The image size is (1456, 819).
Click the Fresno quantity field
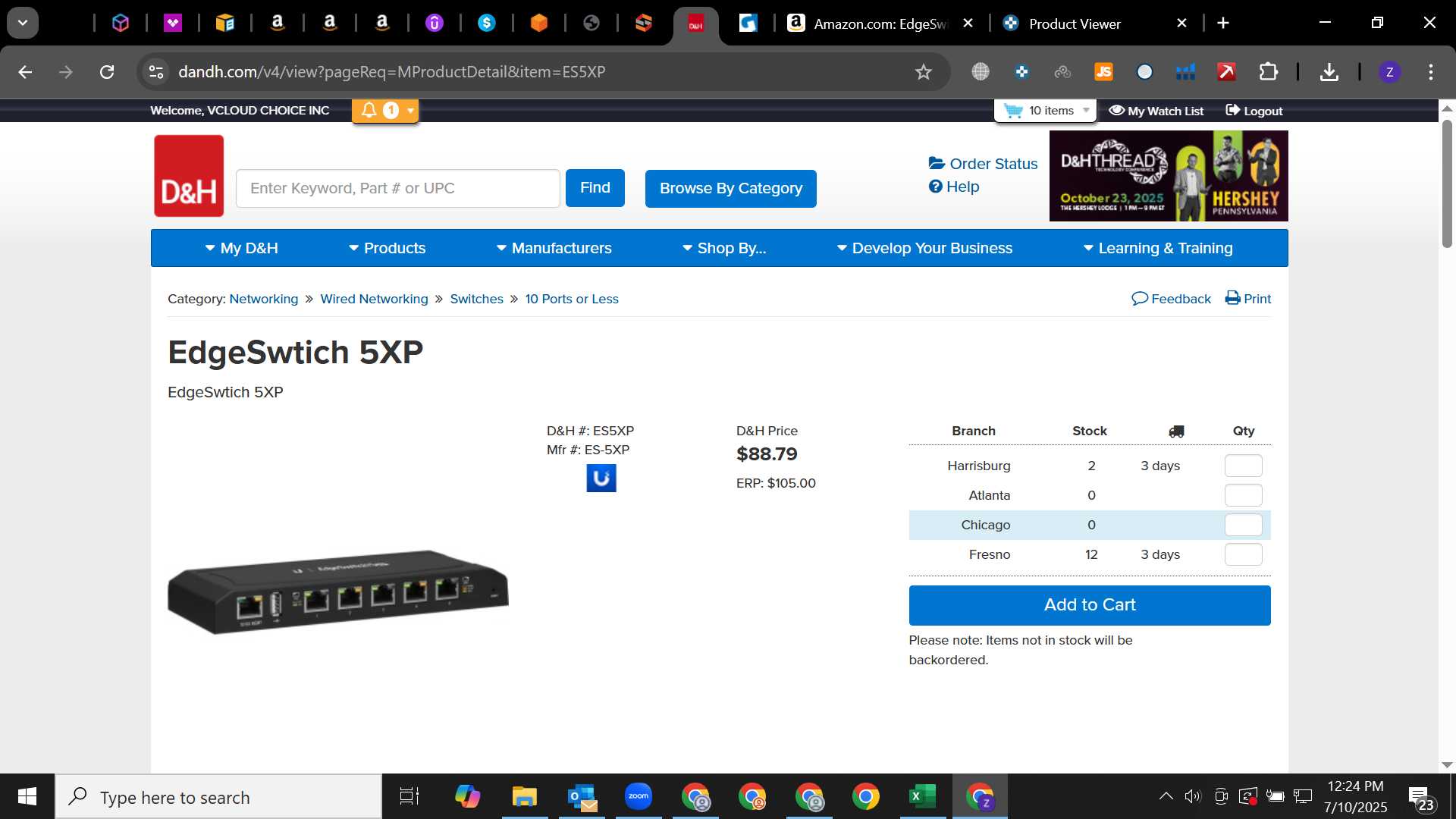coord(1244,554)
